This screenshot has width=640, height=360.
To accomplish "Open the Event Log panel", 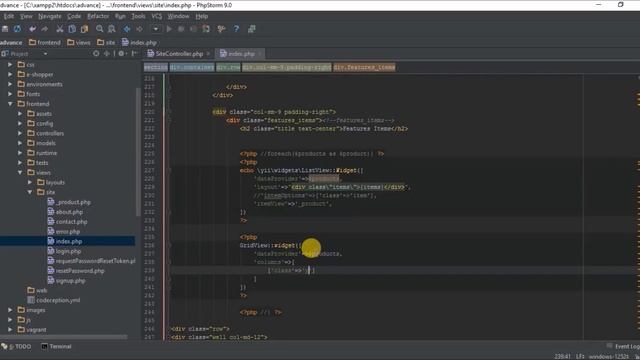I will point(623,347).
